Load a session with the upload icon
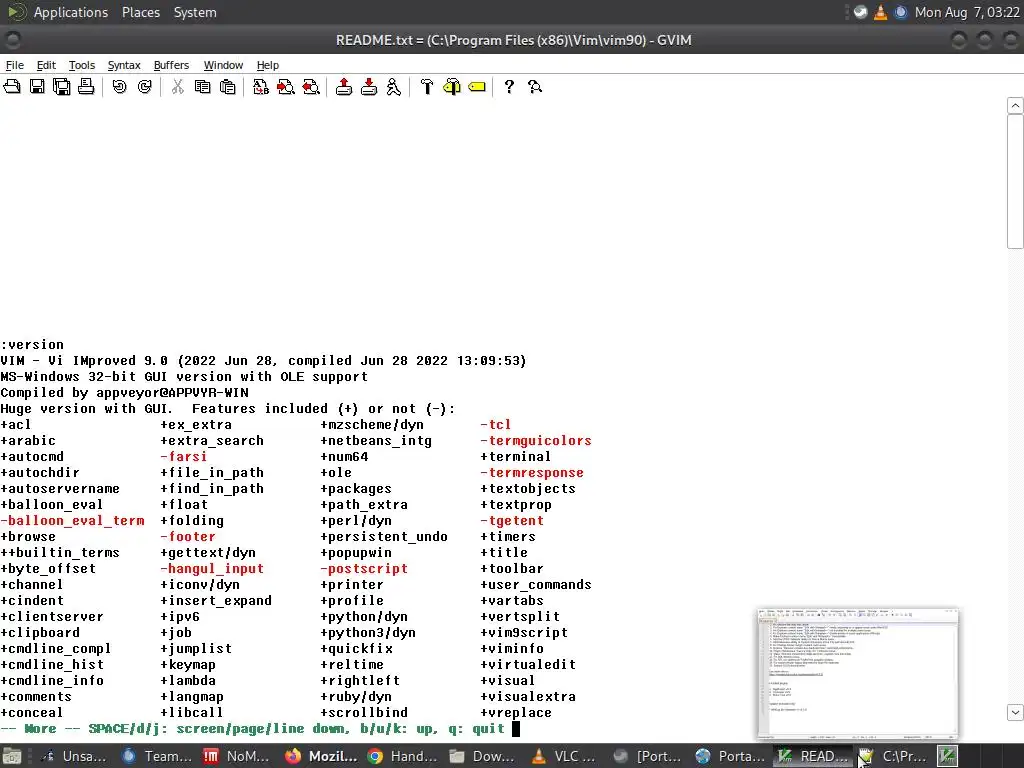Viewport: 1024px width, 768px height. click(x=344, y=87)
